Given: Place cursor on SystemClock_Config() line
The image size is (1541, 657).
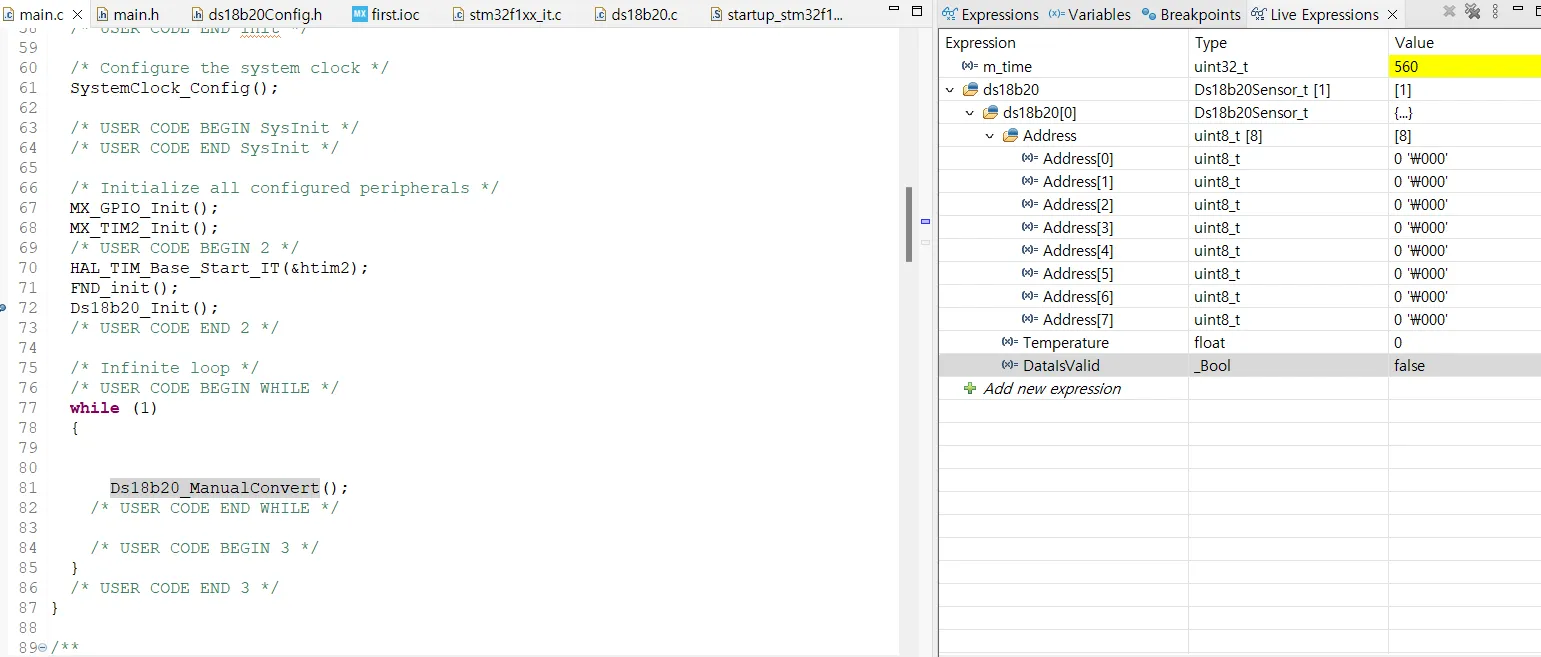Looking at the screenshot, I should 174,88.
